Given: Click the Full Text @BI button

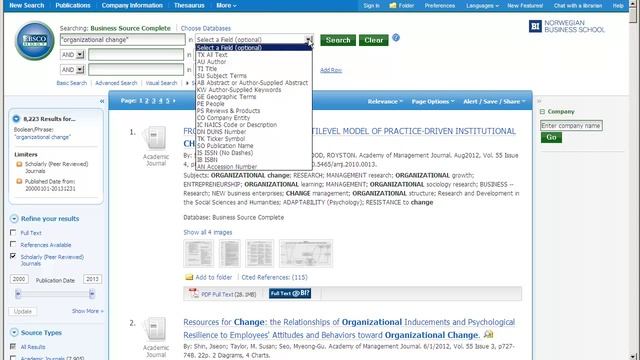Looking at the screenshot, I should 290,293.
